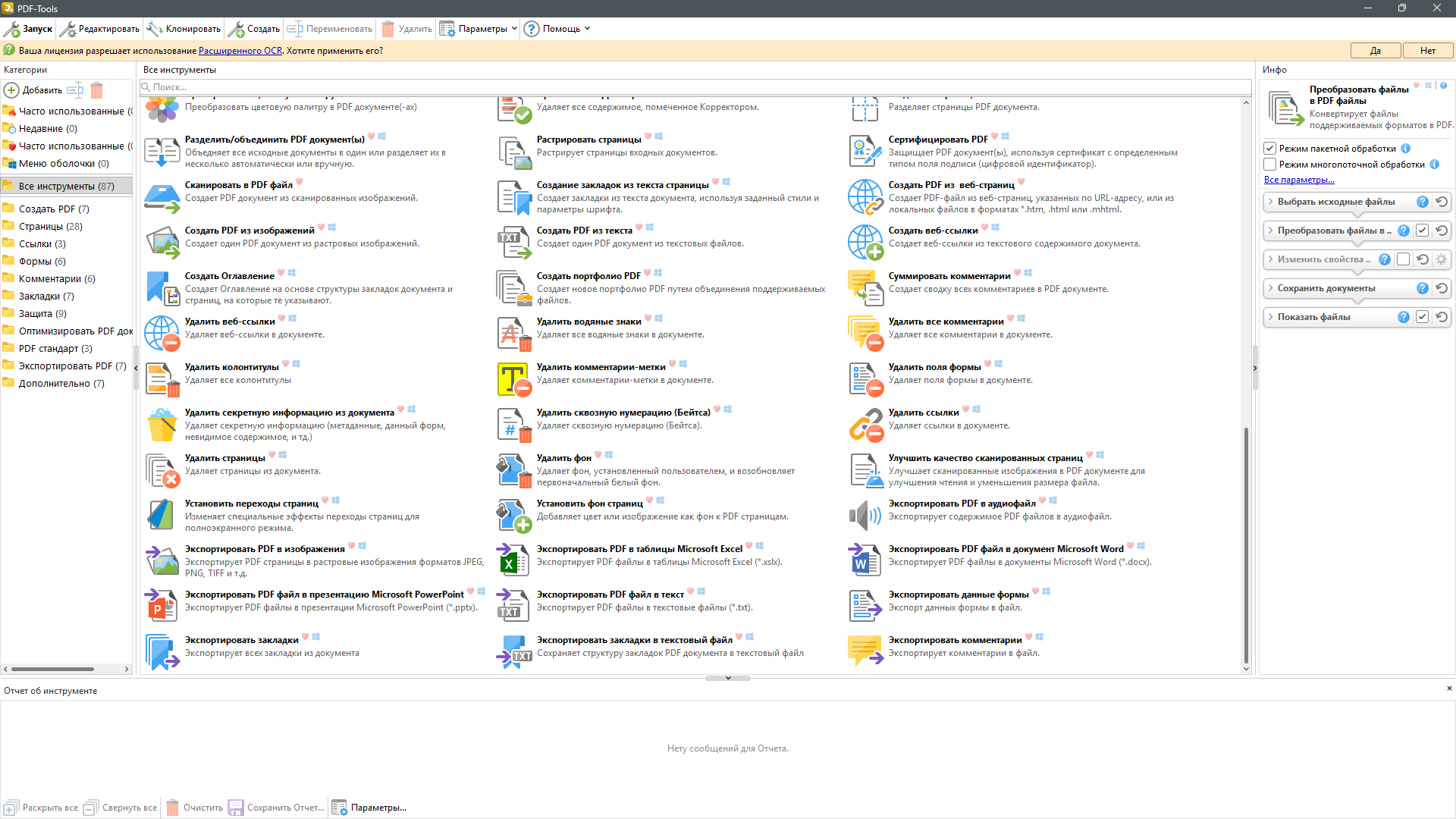Click the Да button in license bar
Viewport: 1456px width, 819px height.
(1375, 51)
